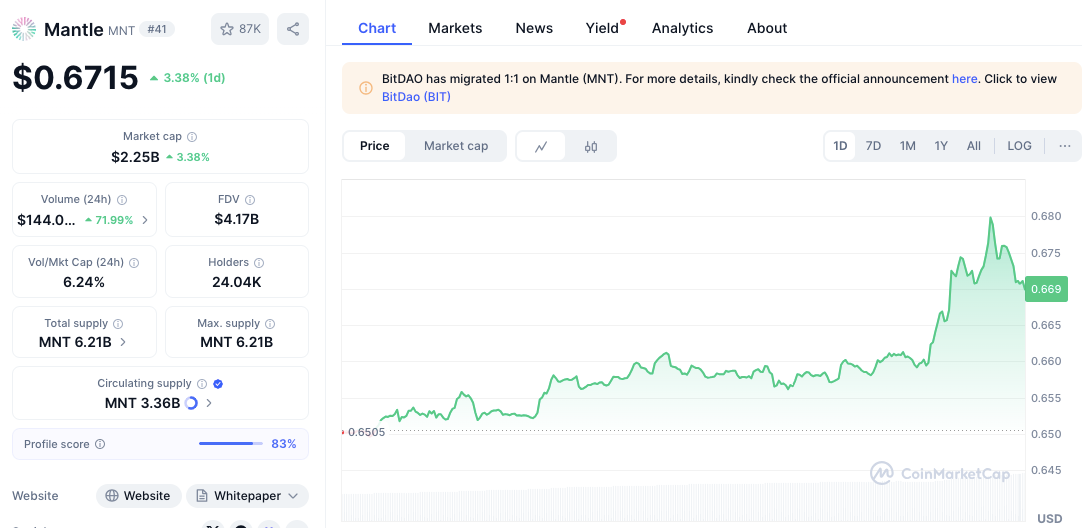
Task: Expand Circulating supply chevron
Action: (x=209, y=403)
